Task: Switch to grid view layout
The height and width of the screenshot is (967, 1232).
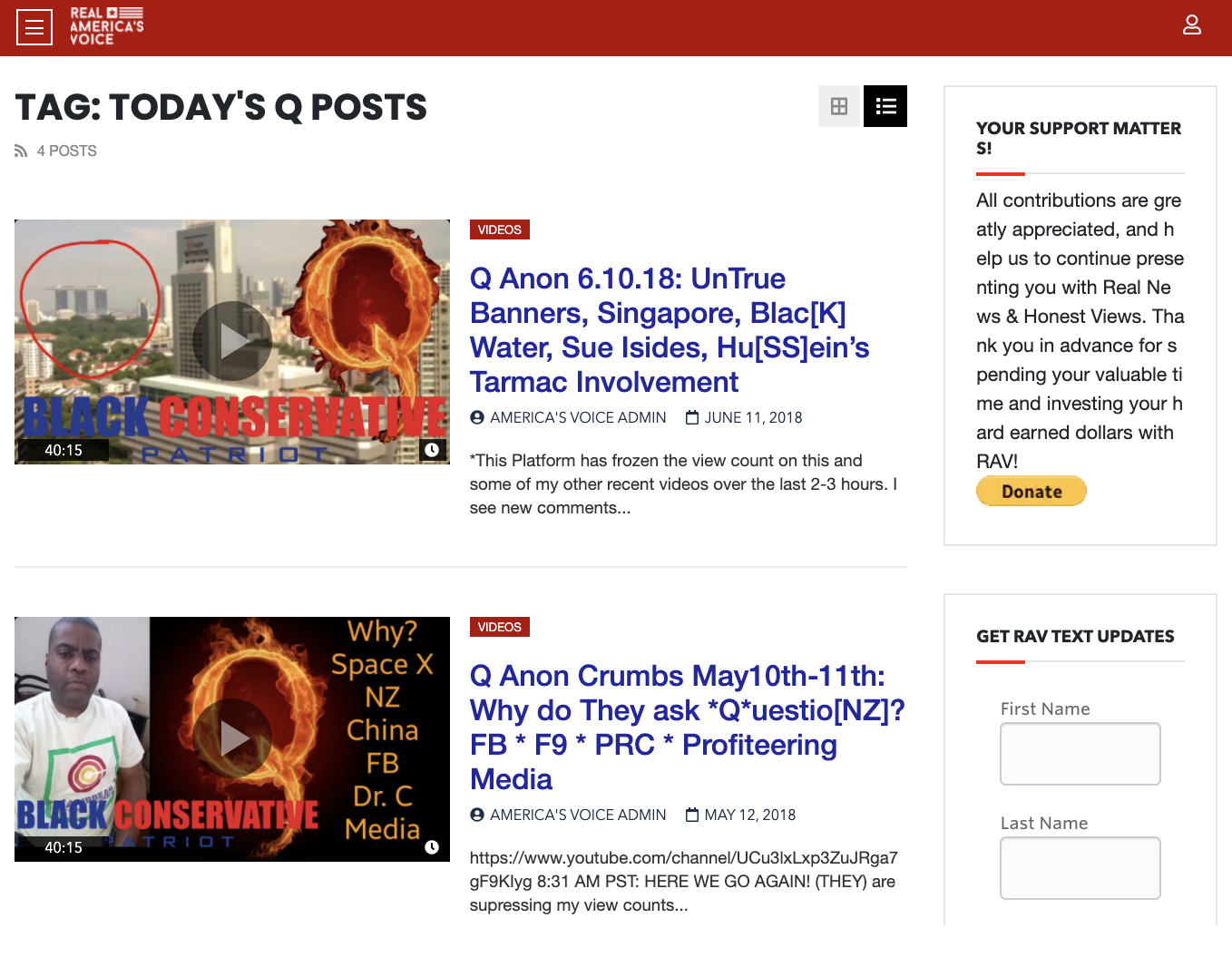Action: click(x=839, y=106)
